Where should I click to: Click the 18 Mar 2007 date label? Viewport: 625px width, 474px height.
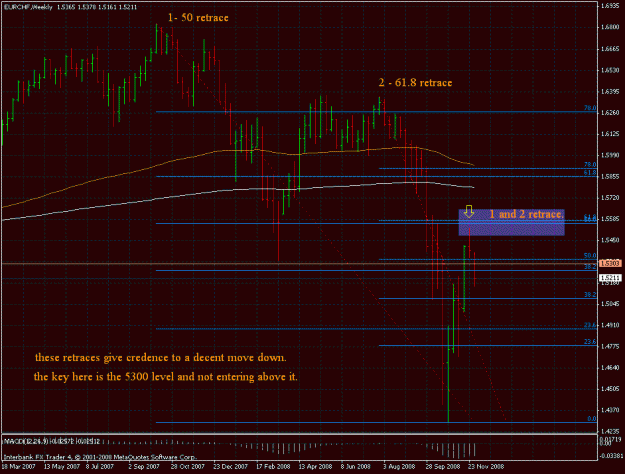tap(18, 466)
